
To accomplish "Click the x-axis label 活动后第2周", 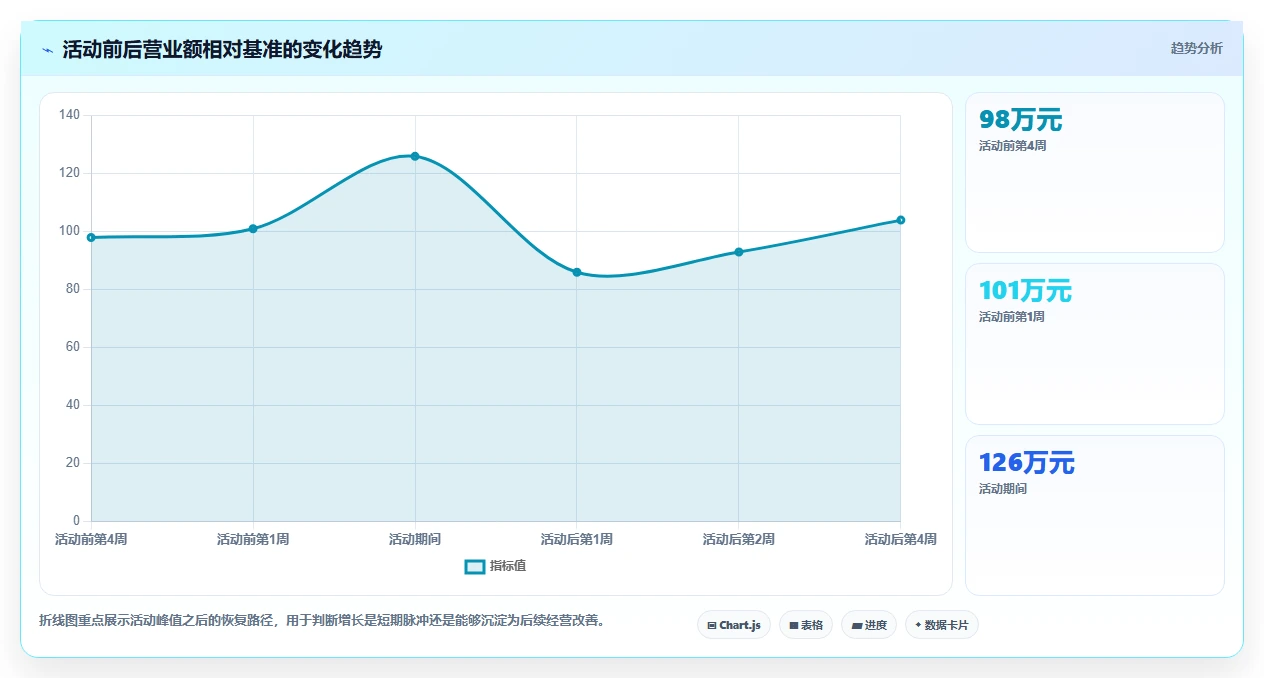I will tap(739, 539).
